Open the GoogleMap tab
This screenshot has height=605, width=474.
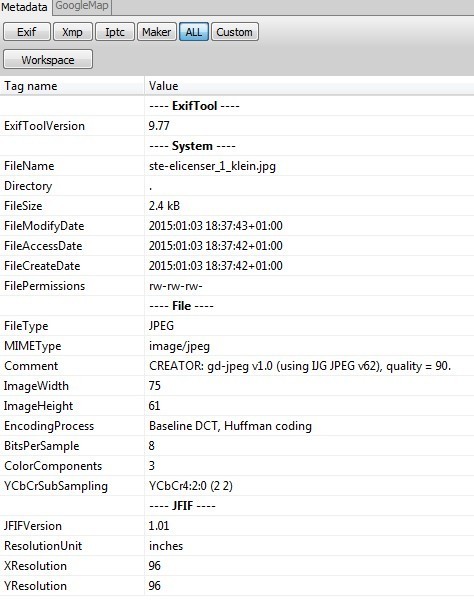(x=82, y=6)
